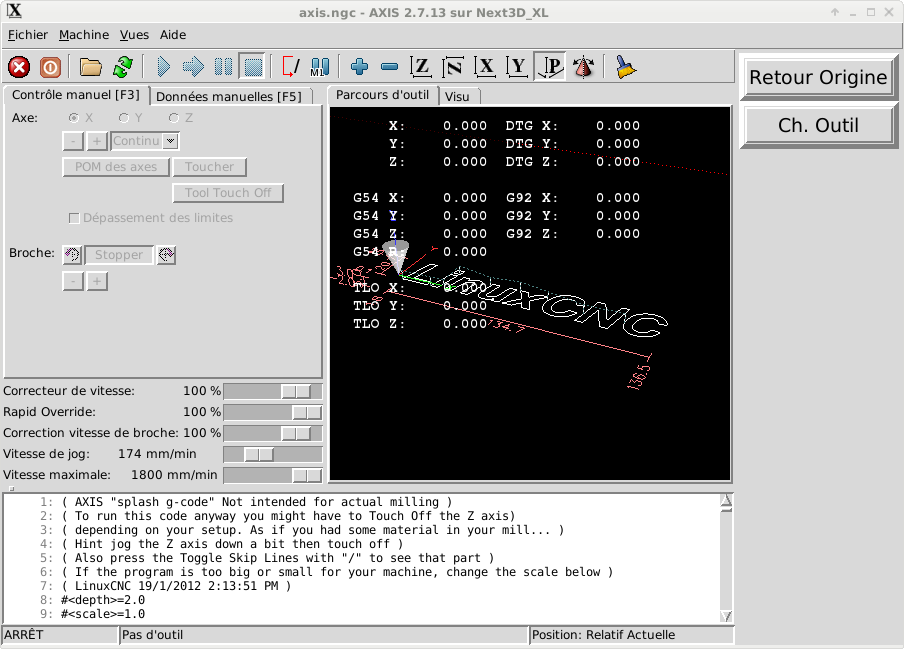Viewport: 904px width, 649px height.
Task: Open the Vues menu
Action: (134, 35)
